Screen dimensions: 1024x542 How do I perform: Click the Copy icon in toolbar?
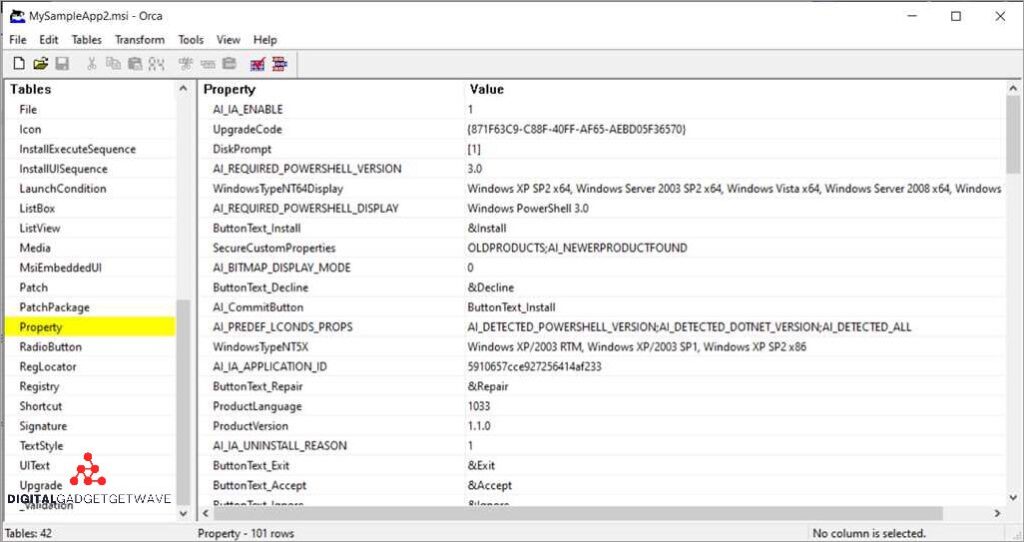pos(113,64)
